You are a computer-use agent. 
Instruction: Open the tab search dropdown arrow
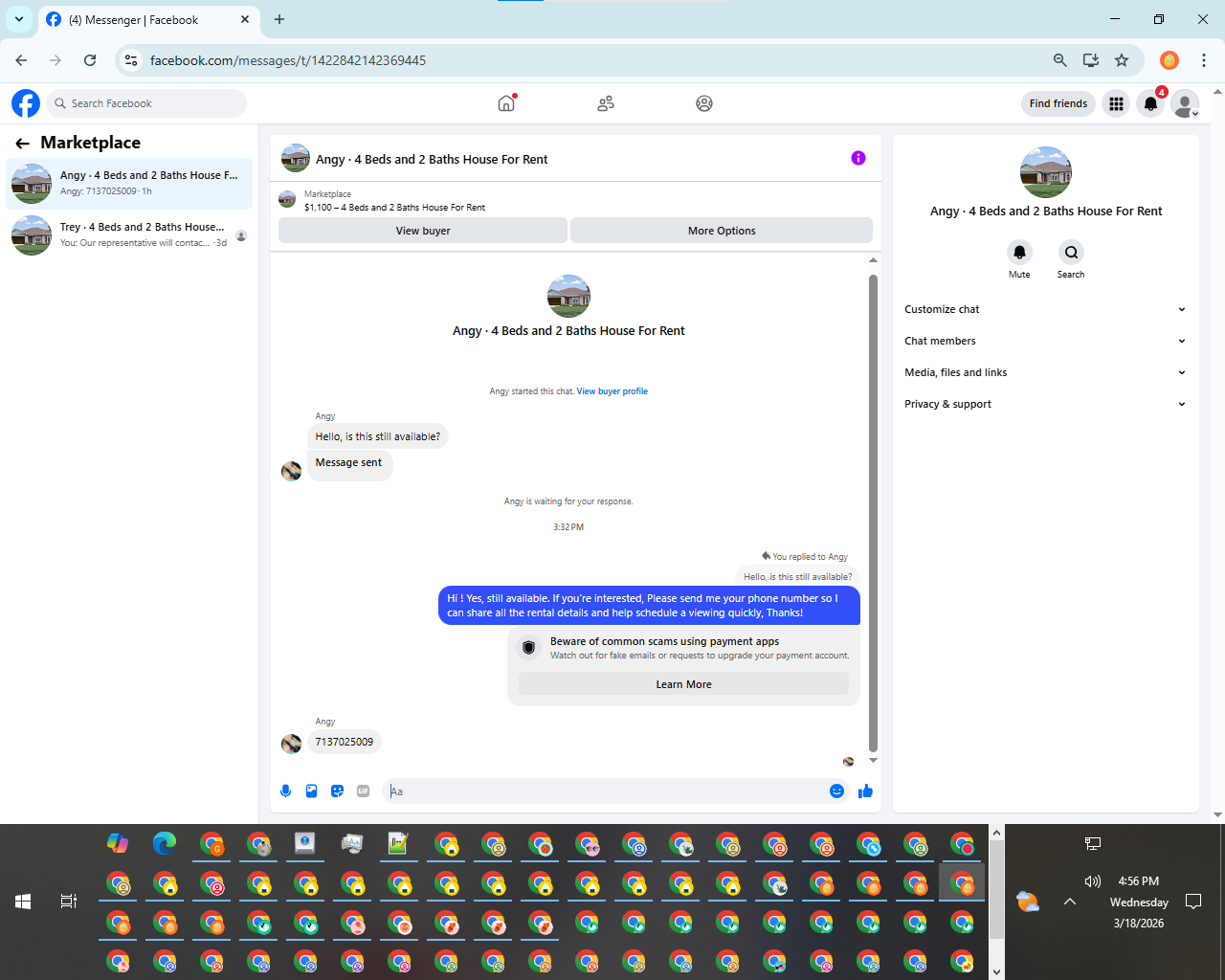[x=19, y=19]
